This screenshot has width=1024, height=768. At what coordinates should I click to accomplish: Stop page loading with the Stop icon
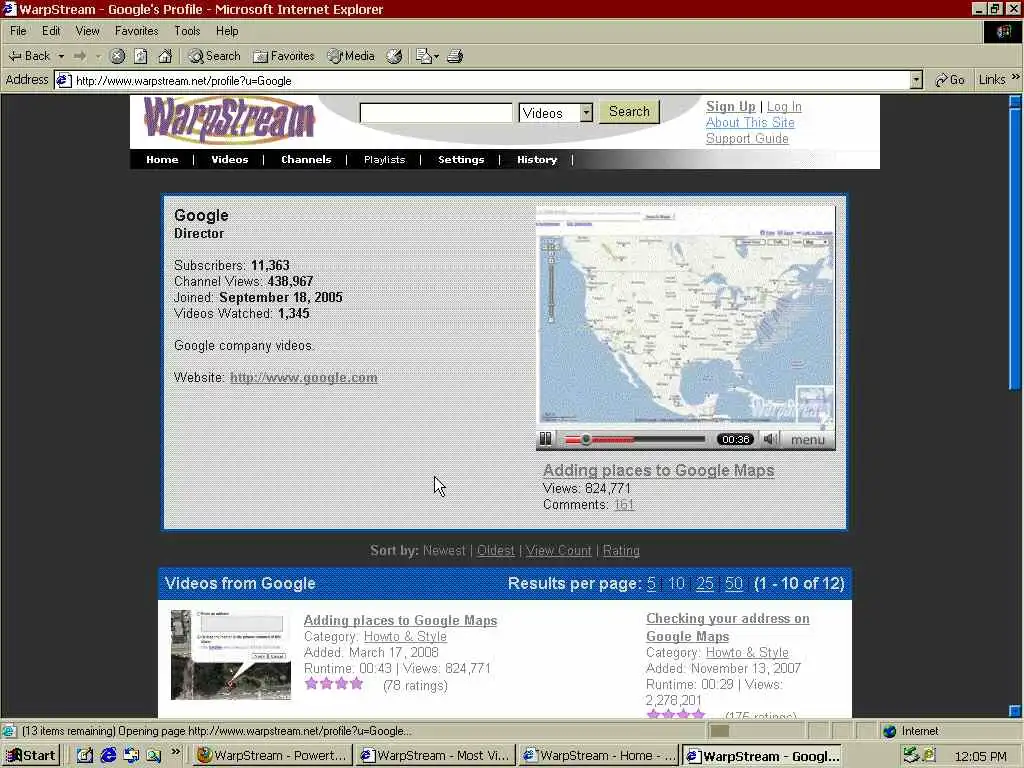[117, 56]
